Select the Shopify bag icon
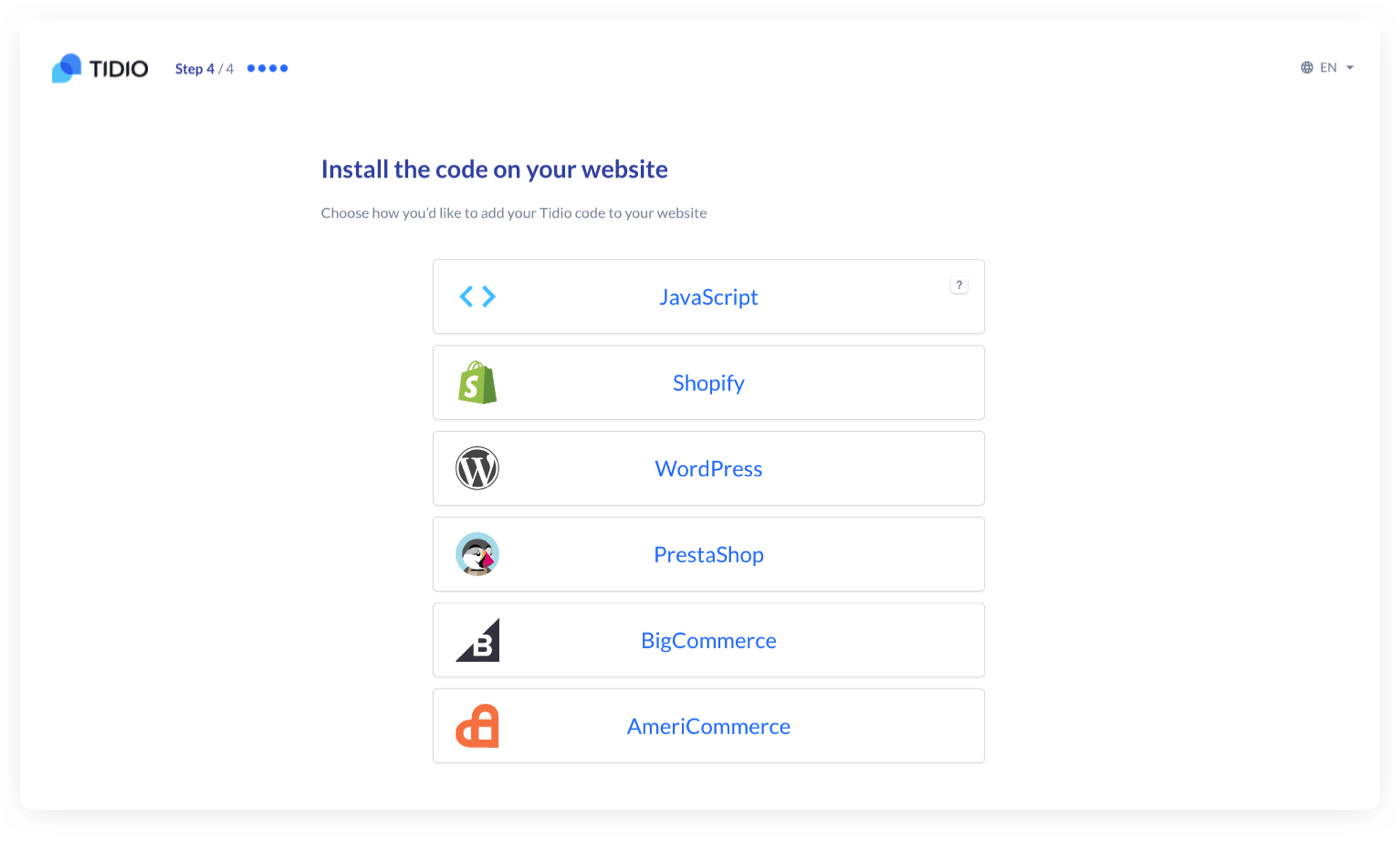 click(x=478, y=382)
